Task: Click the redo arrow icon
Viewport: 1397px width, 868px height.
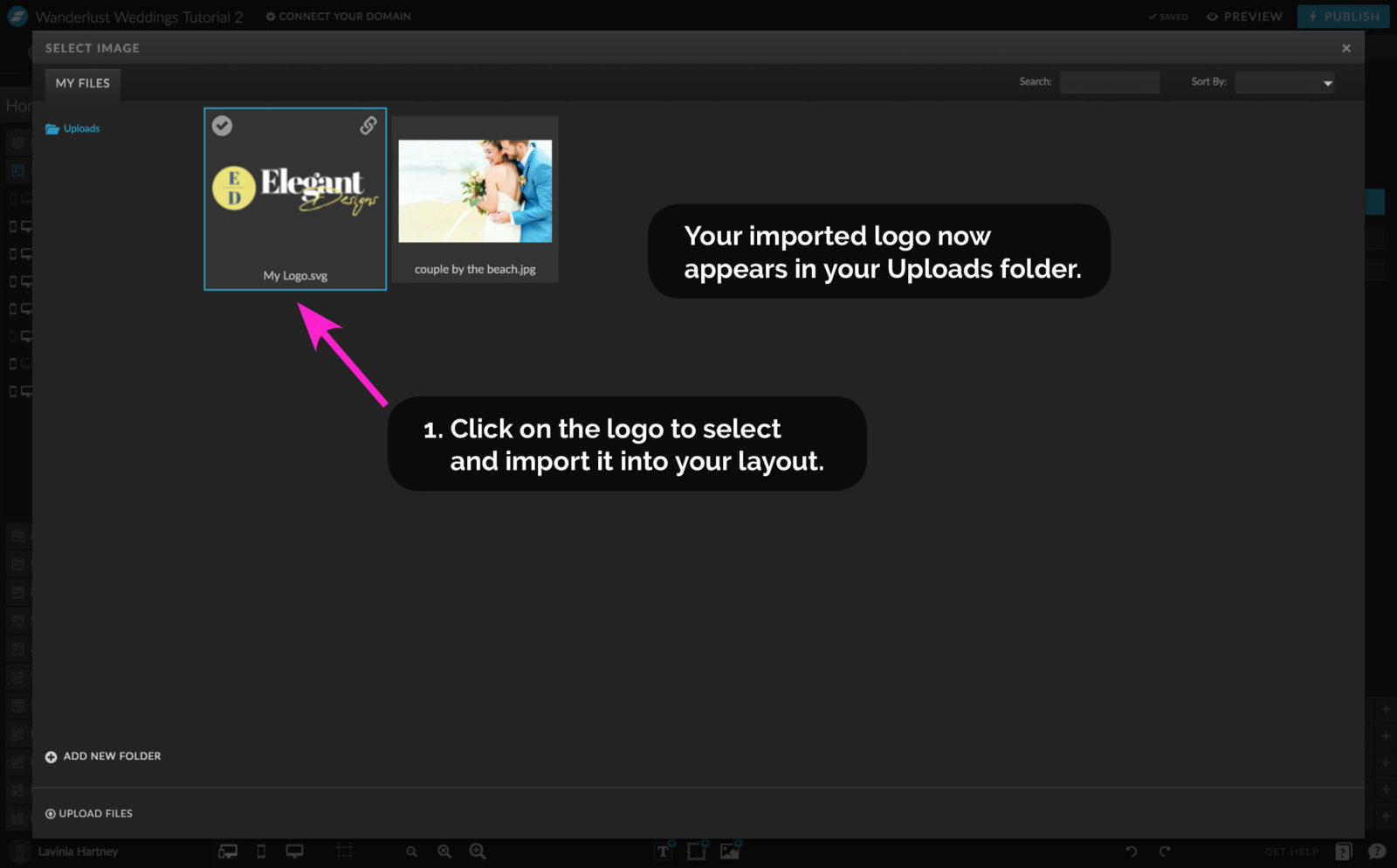Action: click(1164, 851)
